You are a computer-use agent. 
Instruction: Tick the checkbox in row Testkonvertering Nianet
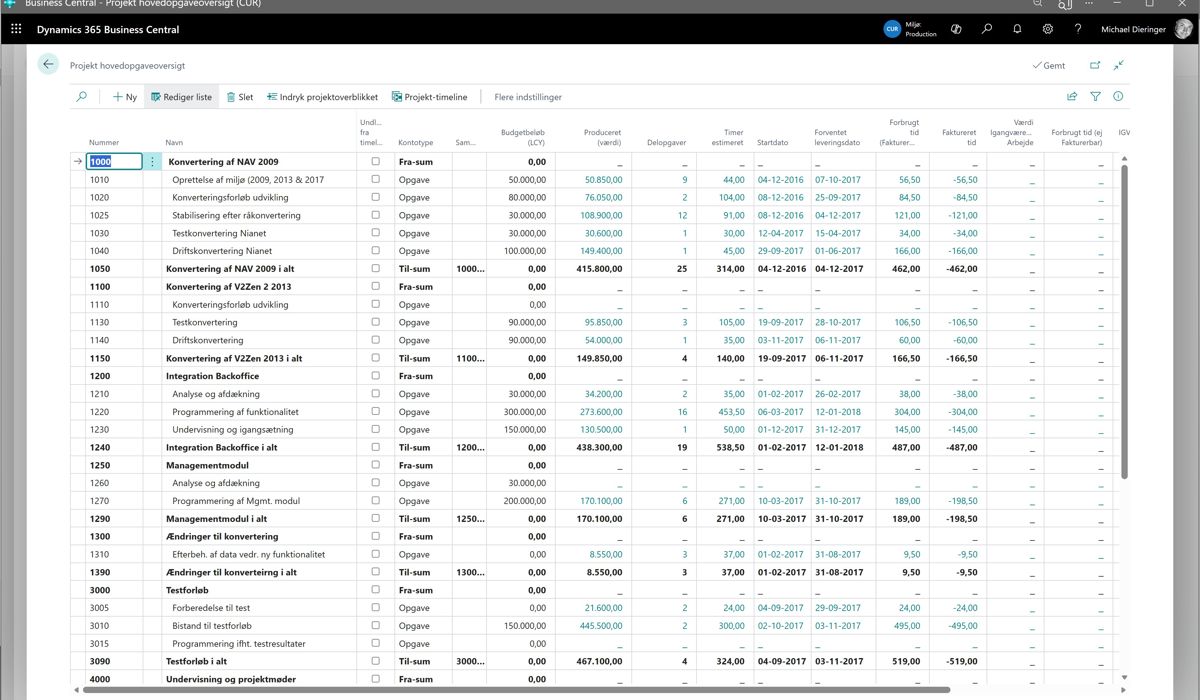point(375,233)
